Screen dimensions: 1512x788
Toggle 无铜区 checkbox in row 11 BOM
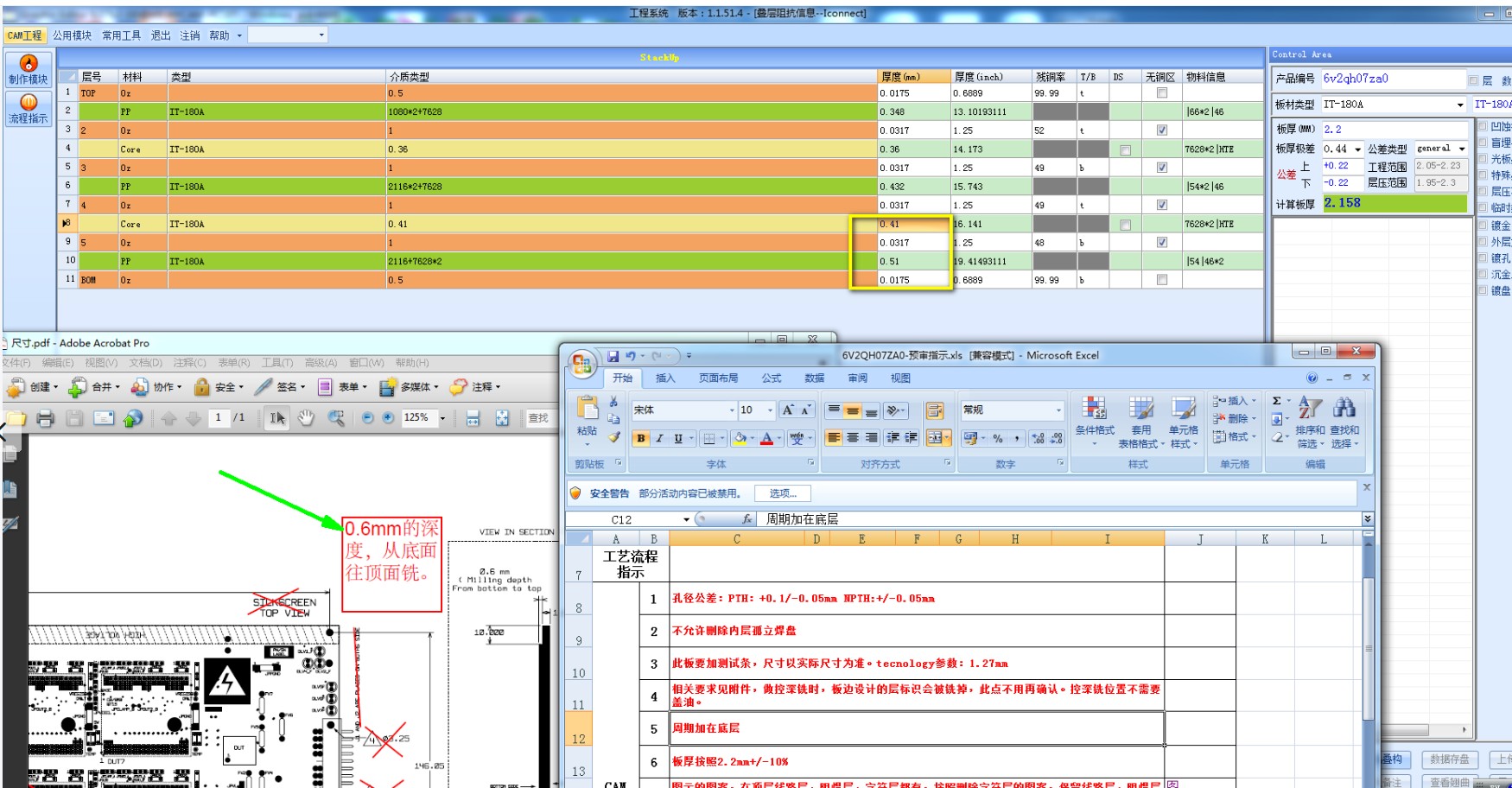coord(1162,280)
